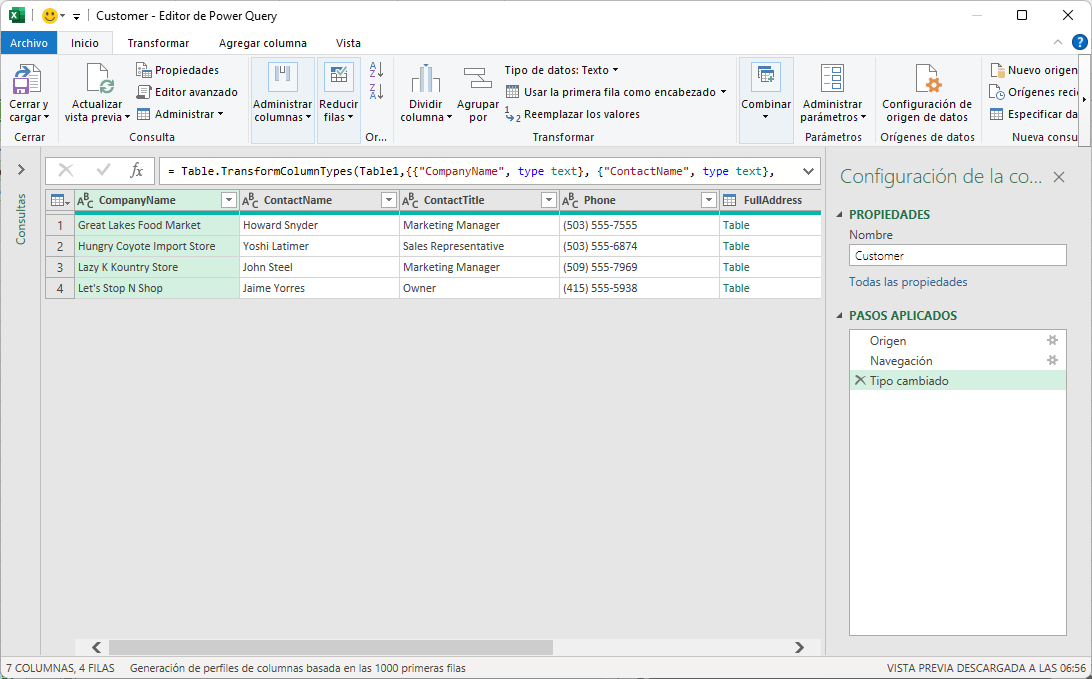Image resolution: width=1092 pixels, height=679 pixels.
Task: Open dropdown arrow next to Usar la primera fila
Action: click(723, 92)
